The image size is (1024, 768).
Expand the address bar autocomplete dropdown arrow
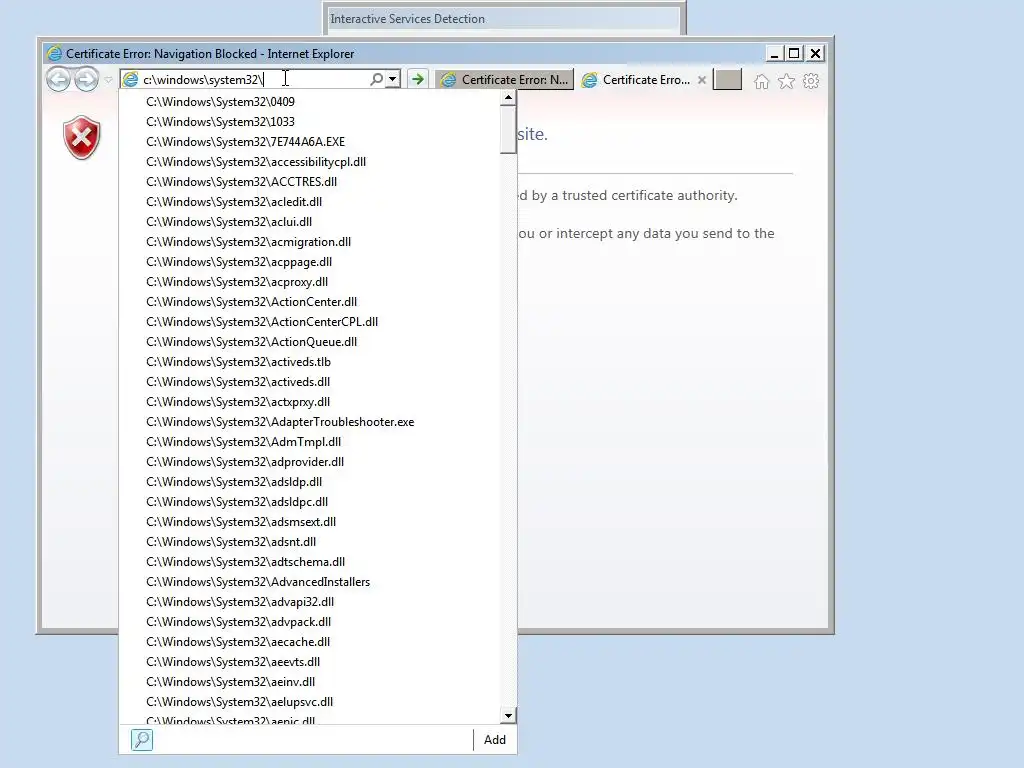point(392,80)
